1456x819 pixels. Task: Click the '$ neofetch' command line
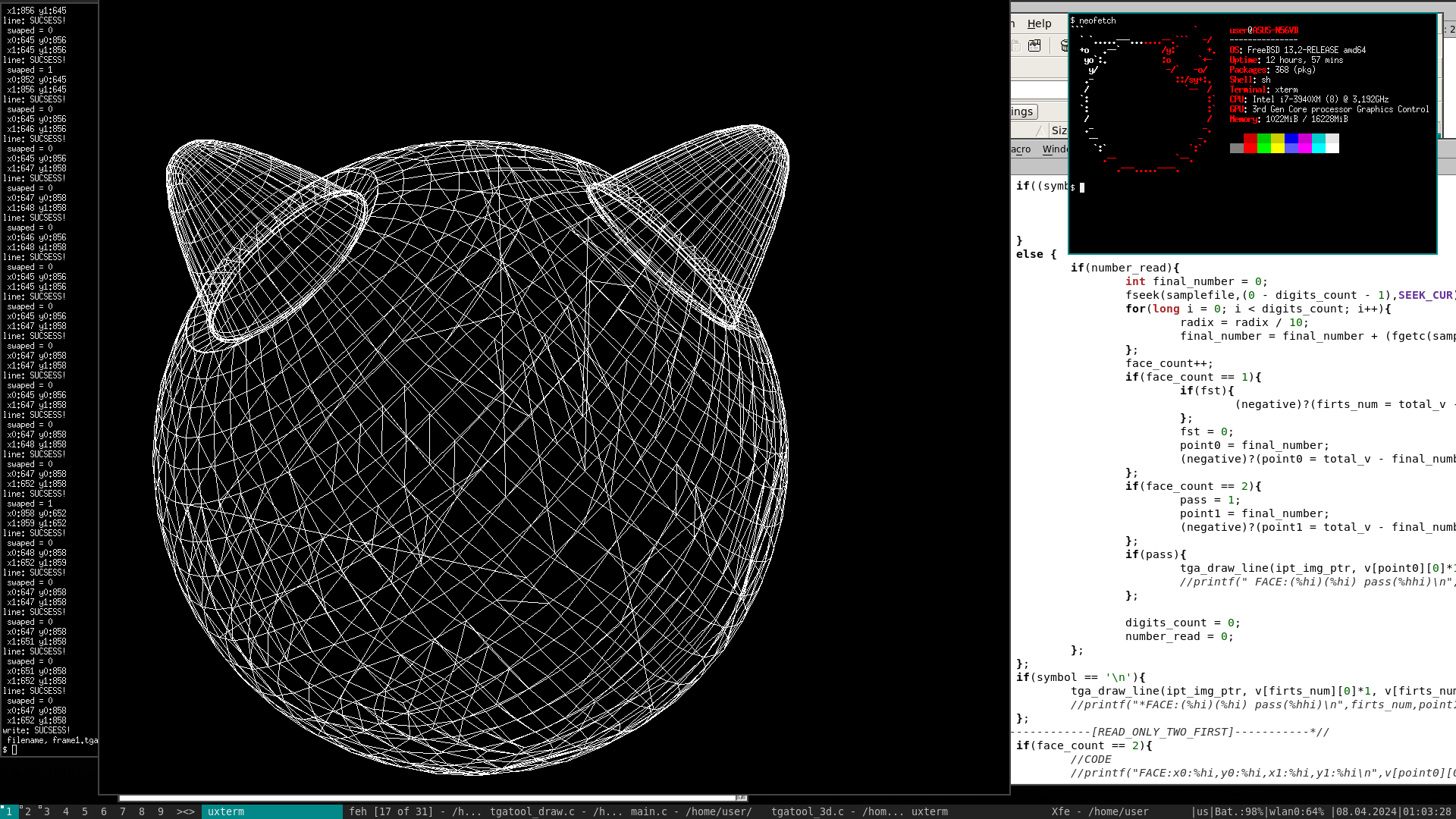click(1094, 20)
